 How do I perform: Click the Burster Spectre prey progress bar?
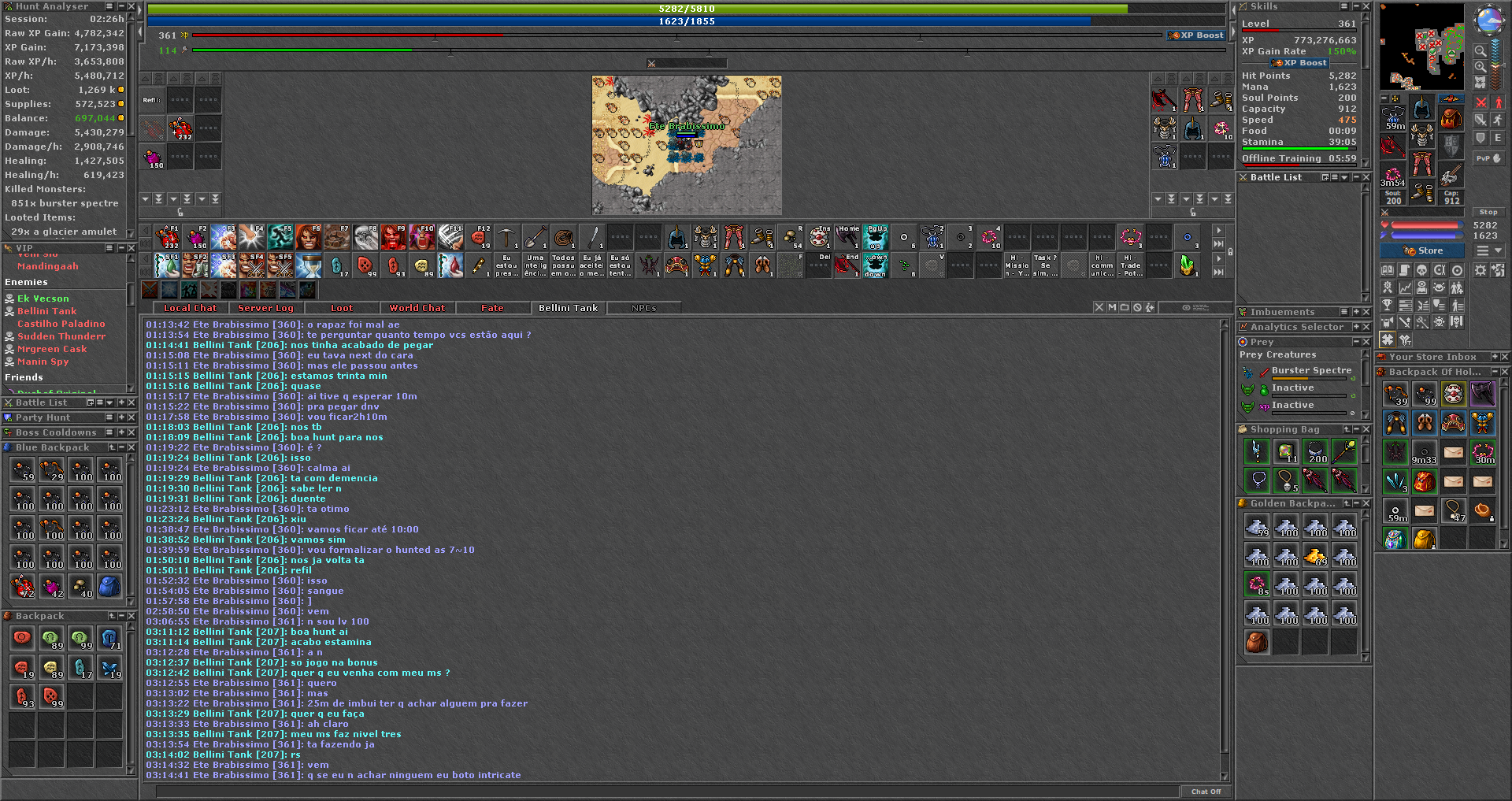pos(1309,378)
